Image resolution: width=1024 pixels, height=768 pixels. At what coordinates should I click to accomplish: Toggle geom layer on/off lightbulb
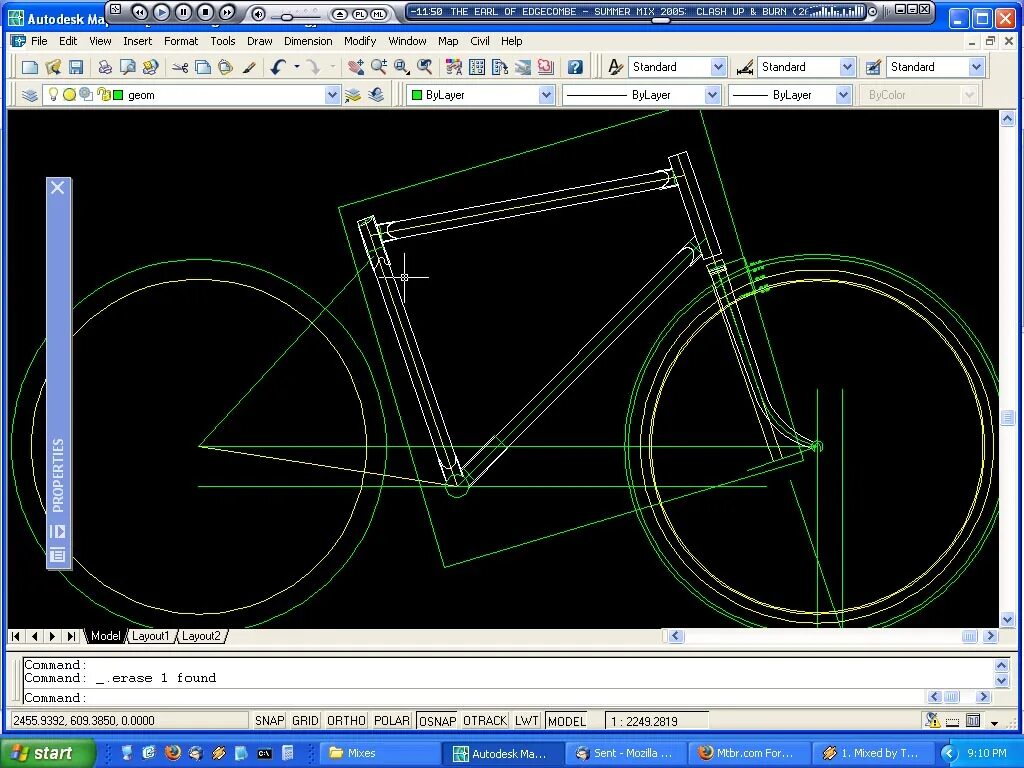(54, 95)
